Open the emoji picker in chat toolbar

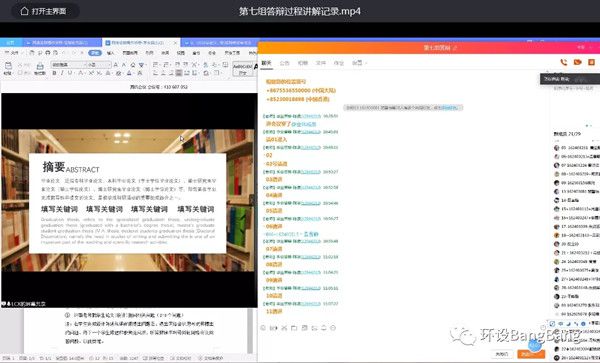tap(263, 328)
